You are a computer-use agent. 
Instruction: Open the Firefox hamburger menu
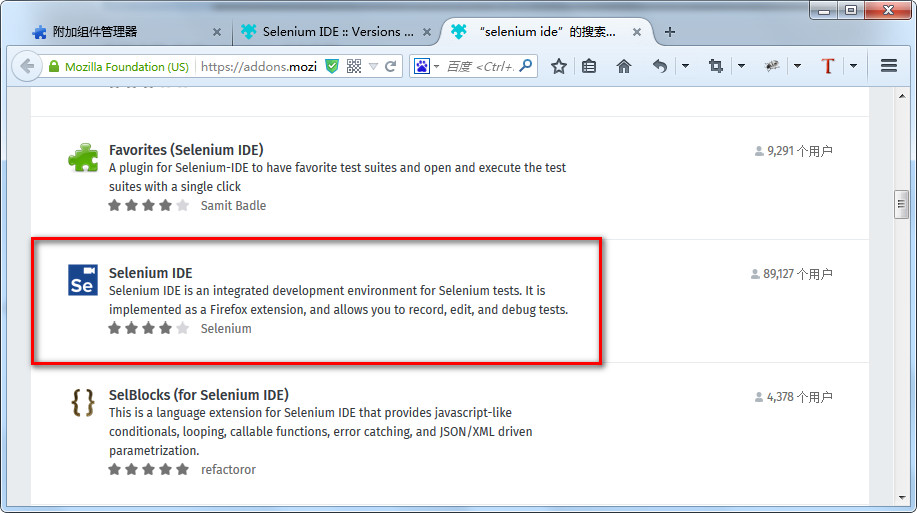click(x=889, y=66)
